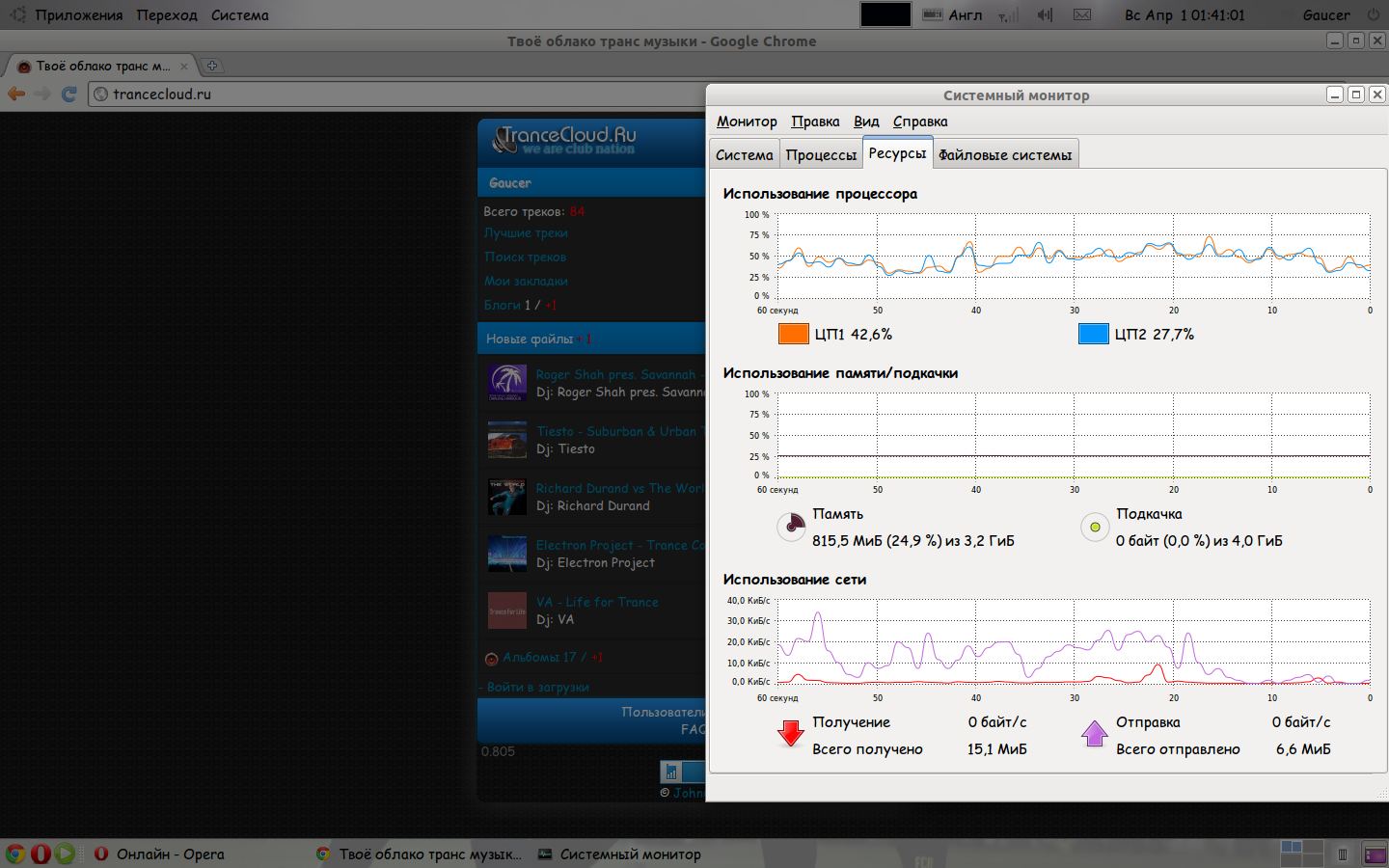Reload the trancecloud.ru page
The height and width of the screenshot is (868, 1389).
[68, 94]
